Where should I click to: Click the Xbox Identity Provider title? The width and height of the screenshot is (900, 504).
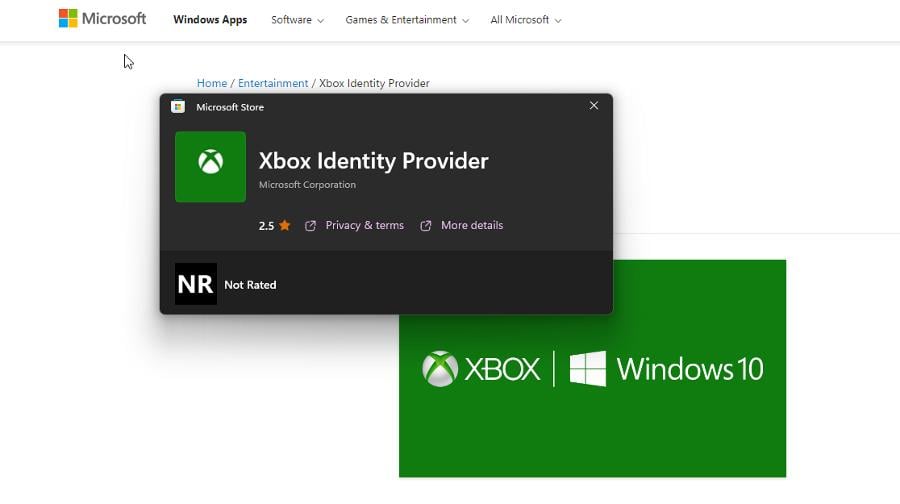pyautogui.click(x=374, y=161)
